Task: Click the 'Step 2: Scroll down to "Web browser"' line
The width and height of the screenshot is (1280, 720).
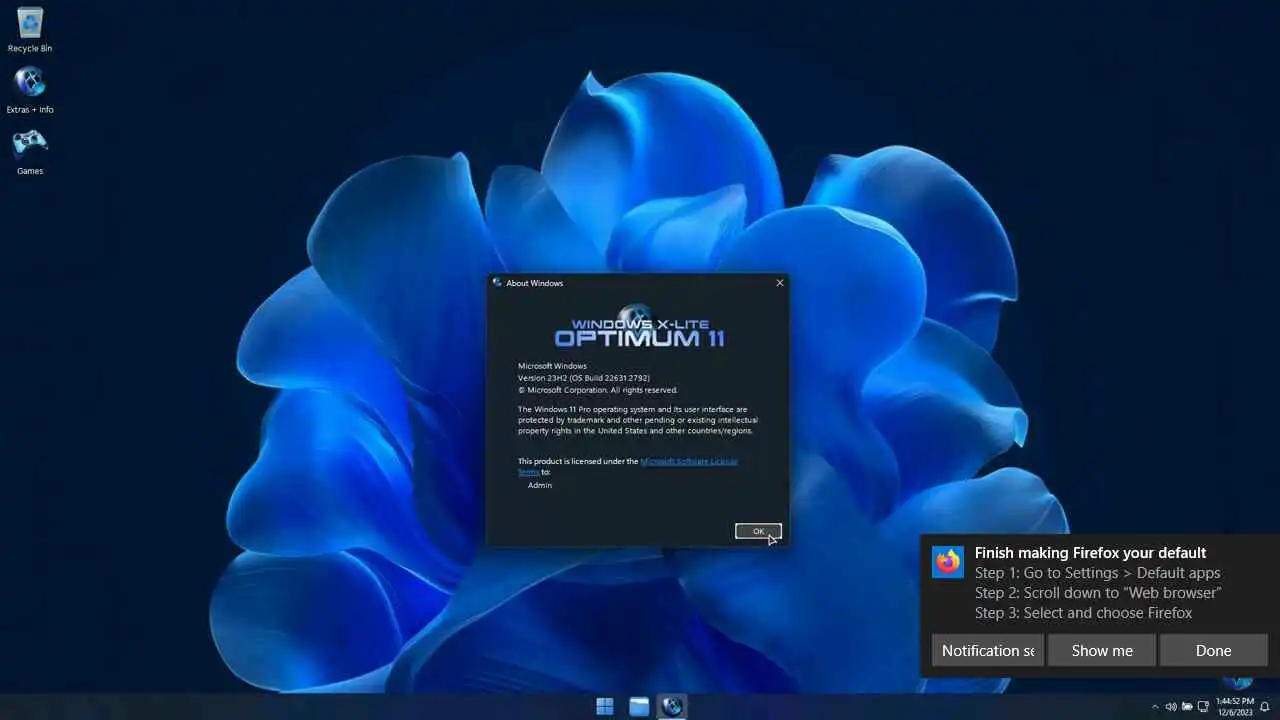Action: pos(1098,593)
